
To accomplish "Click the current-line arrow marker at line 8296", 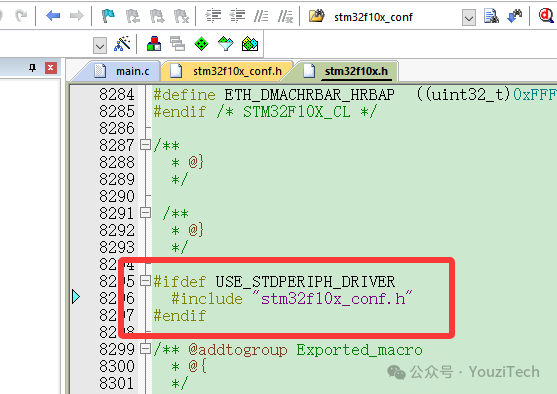I will (x=76, y=297).
